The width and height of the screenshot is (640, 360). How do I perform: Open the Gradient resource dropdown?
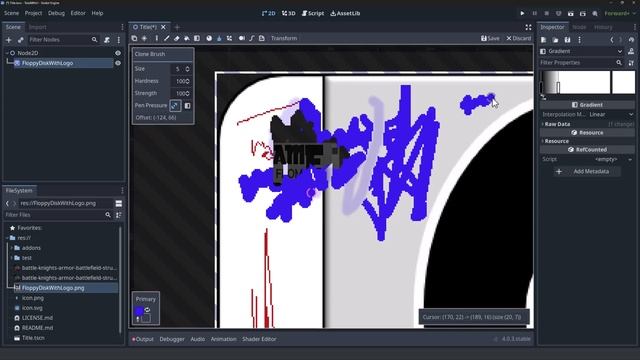581,51
